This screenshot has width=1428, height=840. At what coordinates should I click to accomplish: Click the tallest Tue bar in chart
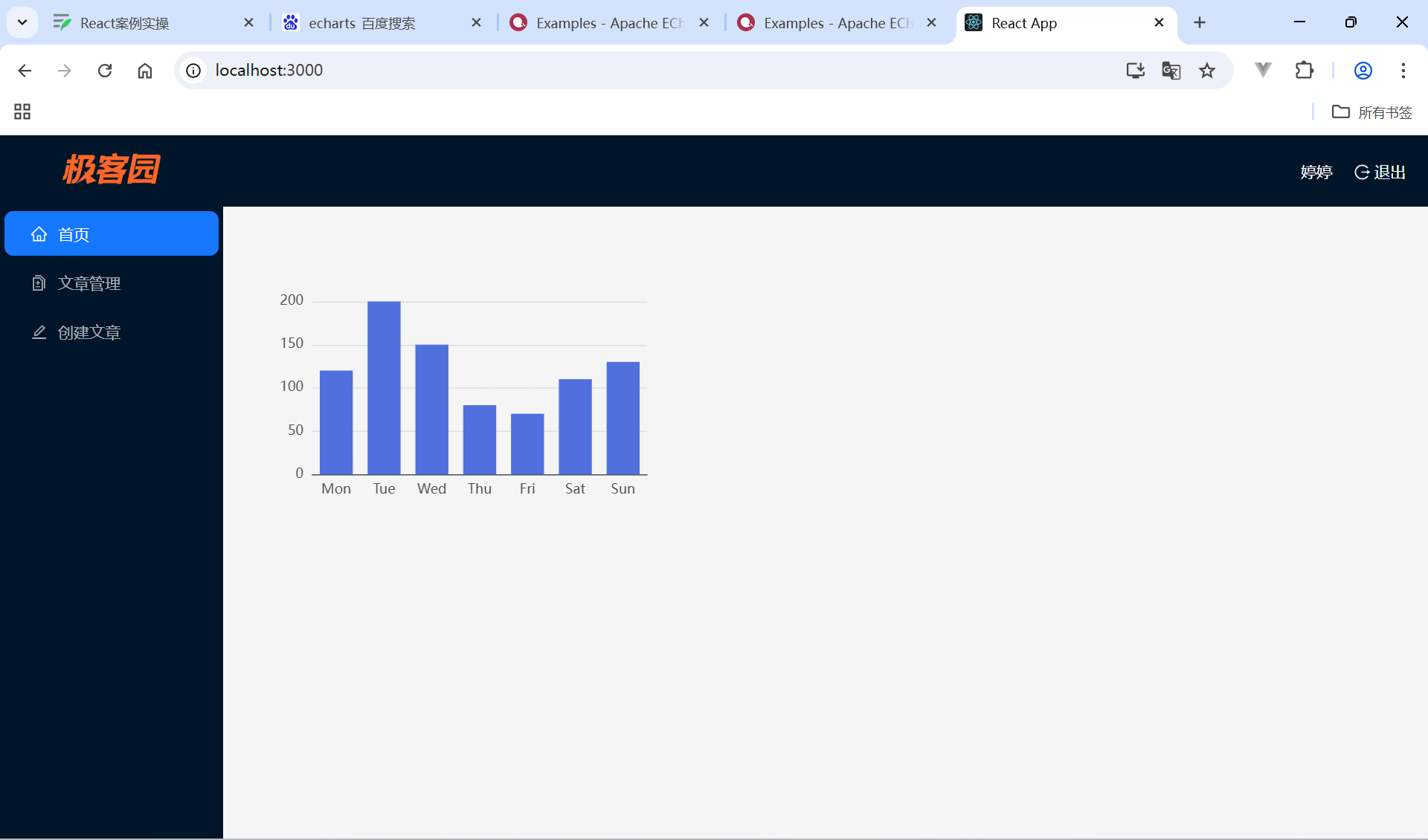(384, 387)
